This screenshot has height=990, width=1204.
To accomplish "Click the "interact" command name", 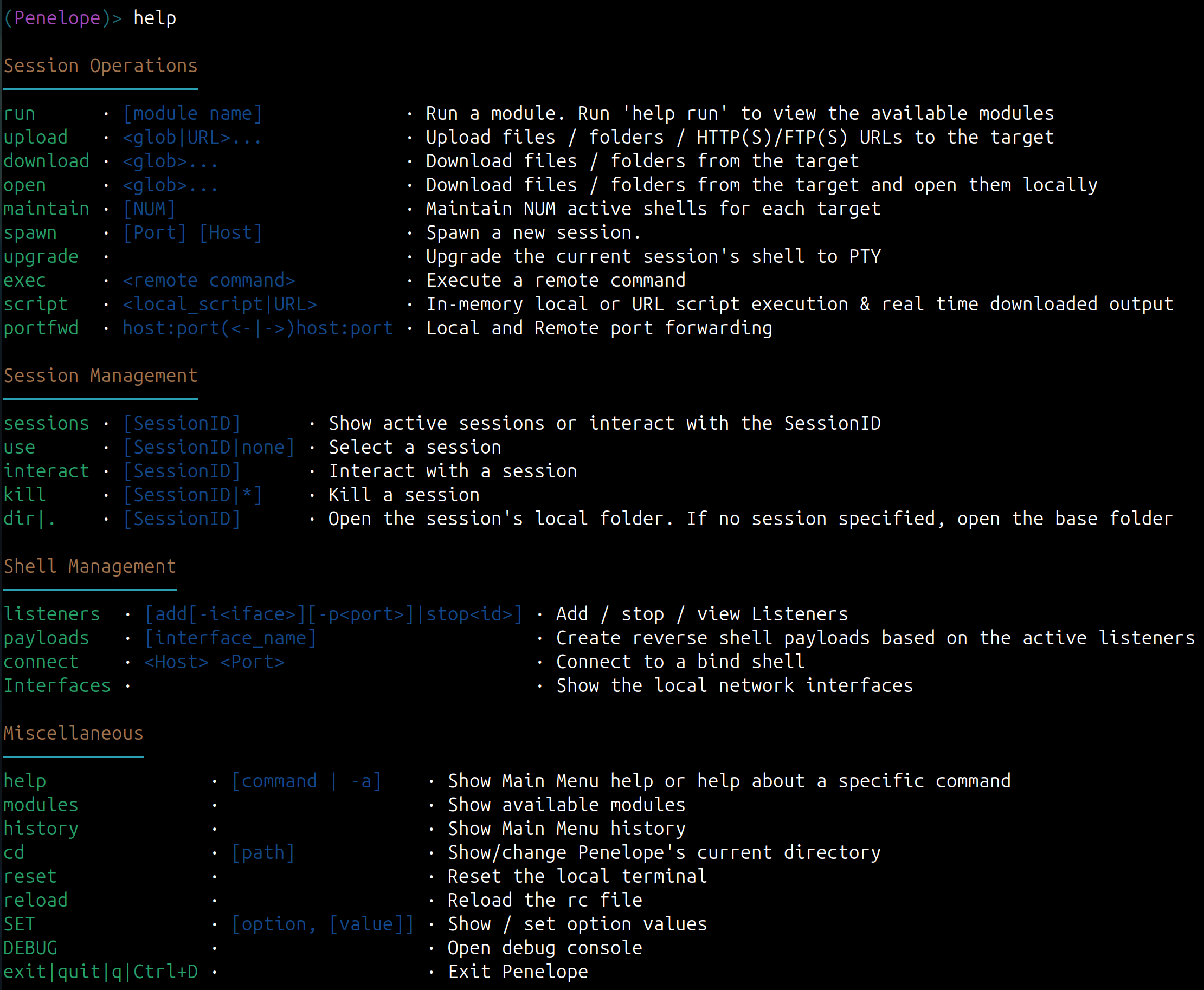I will click(46, 471).
